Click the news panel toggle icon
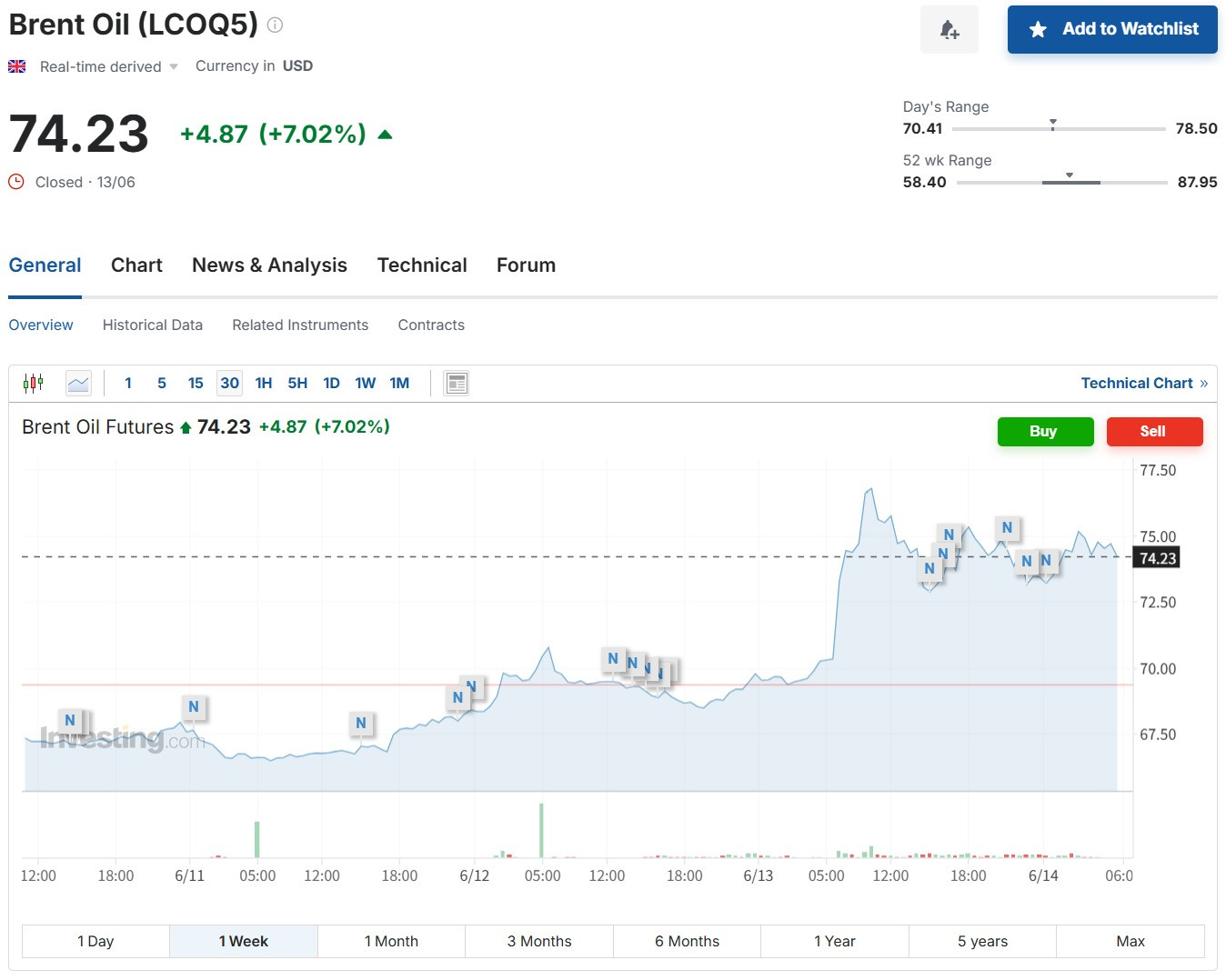 tap(457, 383)
